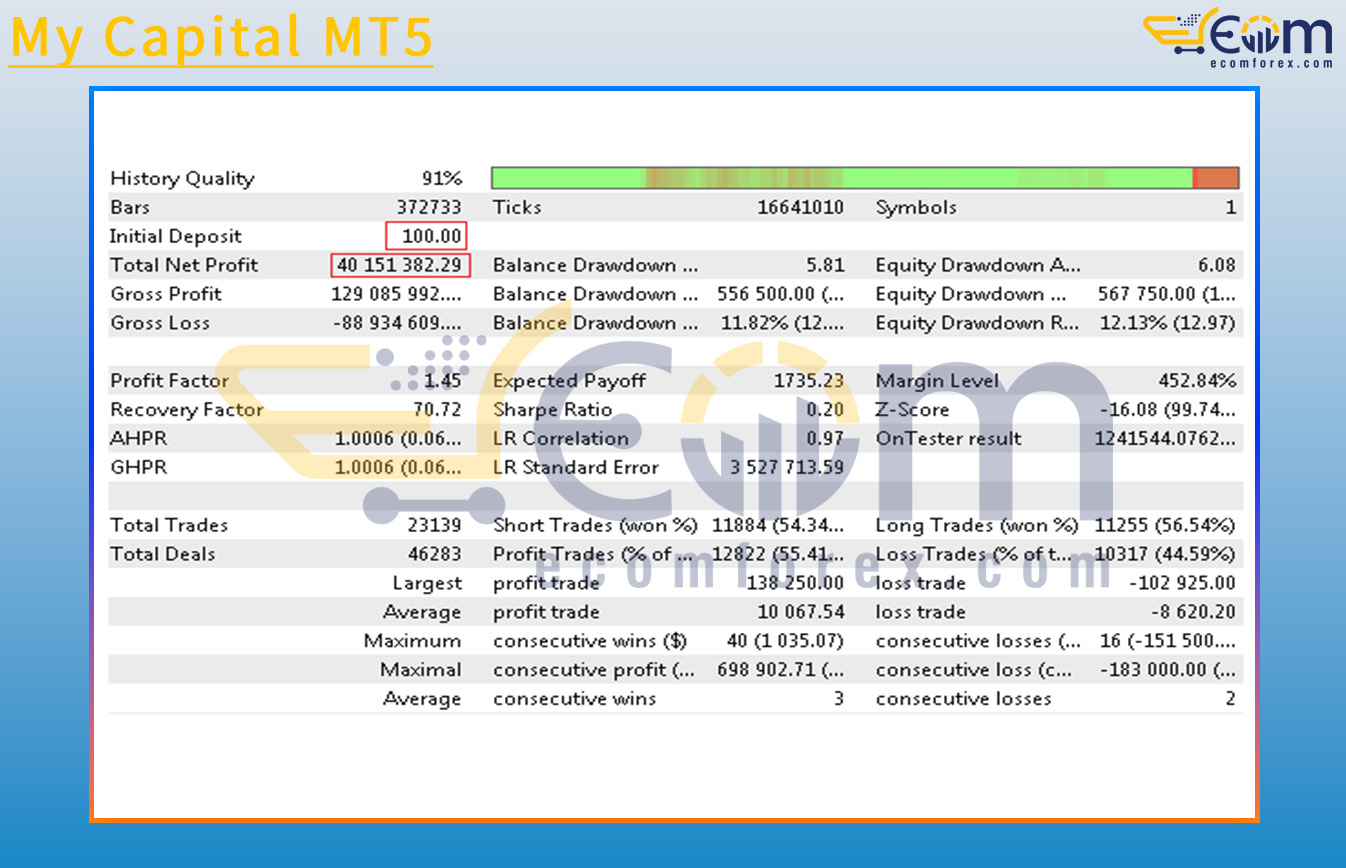This screenshot has width=1346, height=868.
Task: Select the Total Net Profit label
Action: [184, 266]
